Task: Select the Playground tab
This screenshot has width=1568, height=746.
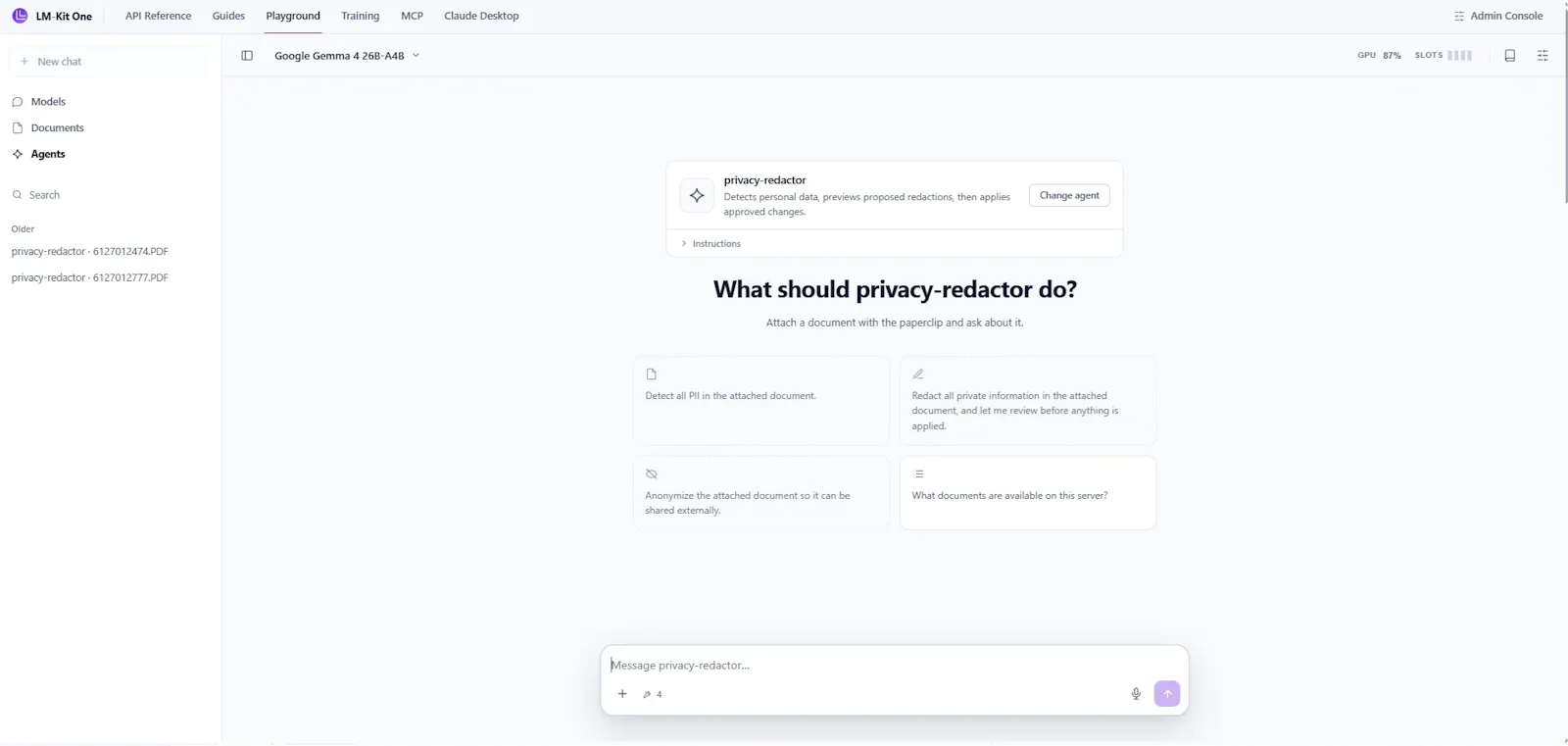Action: 293,16
